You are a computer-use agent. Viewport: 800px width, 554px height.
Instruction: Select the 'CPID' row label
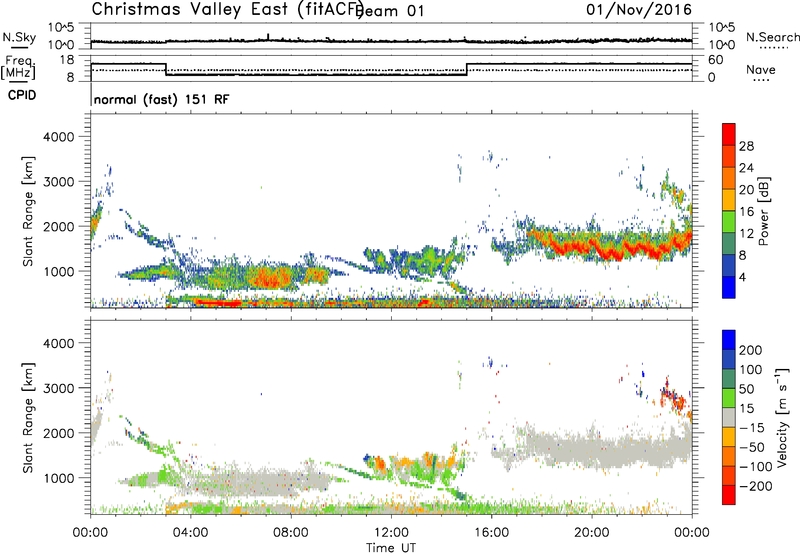[22, 95]
